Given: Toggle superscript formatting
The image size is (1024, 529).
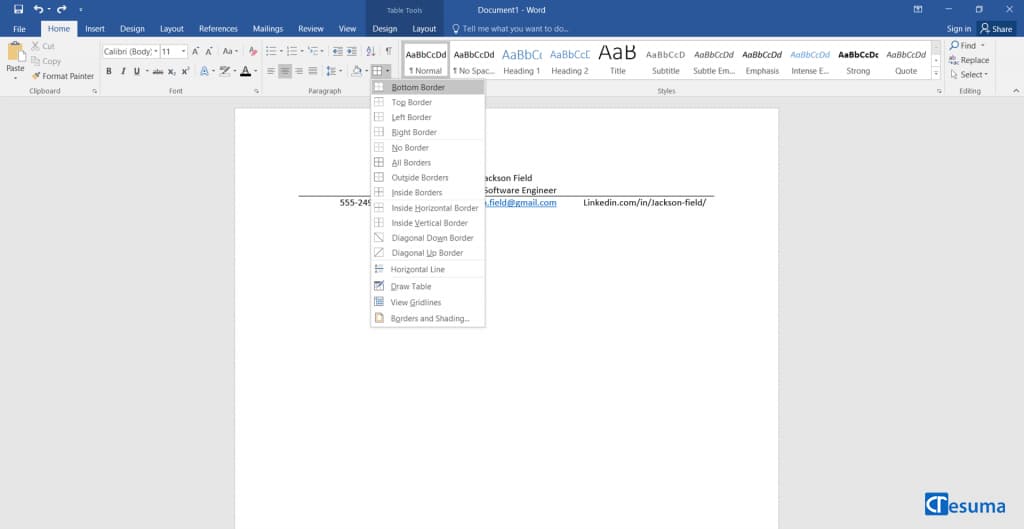Looking at the screenshot, I should click(185, 71).
